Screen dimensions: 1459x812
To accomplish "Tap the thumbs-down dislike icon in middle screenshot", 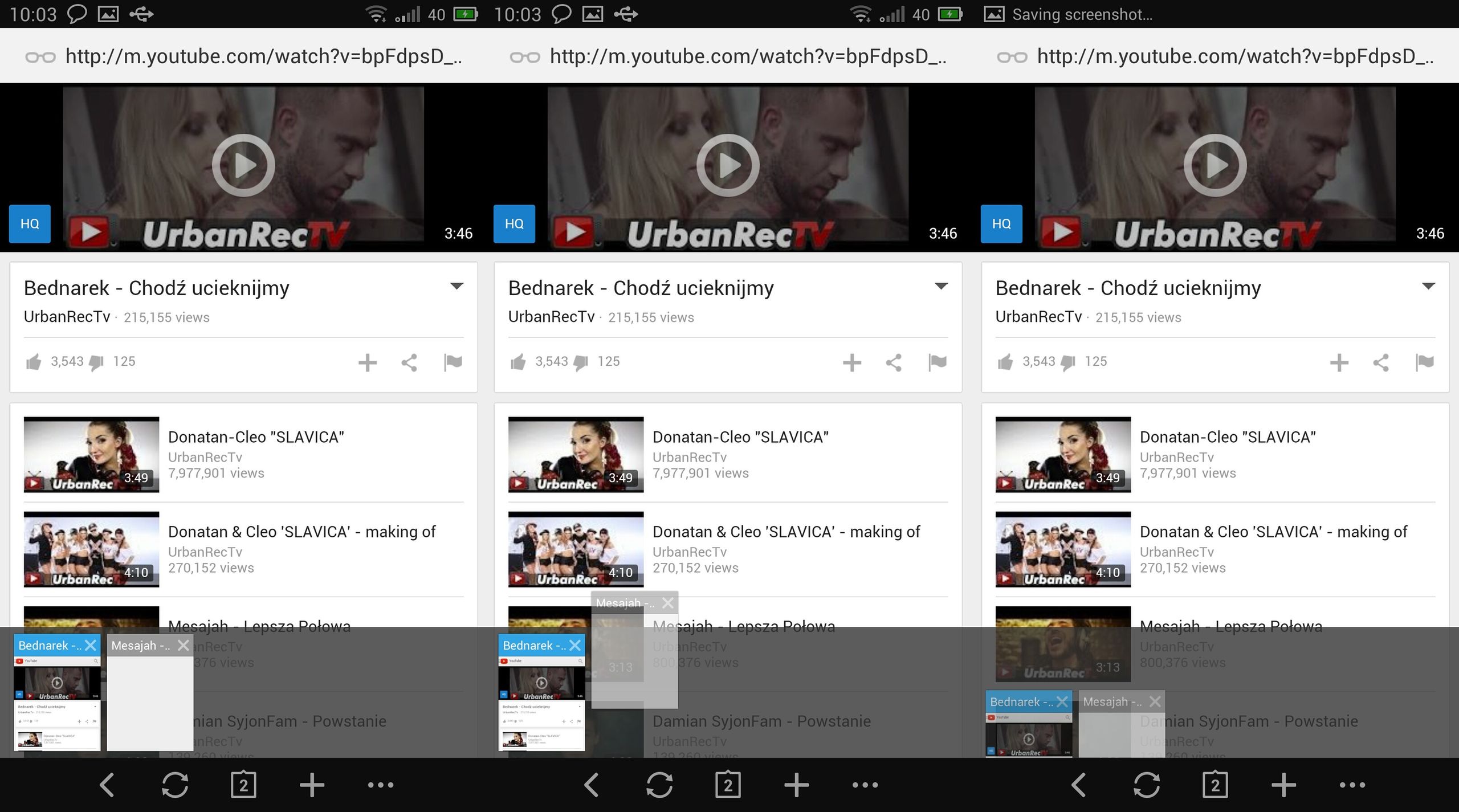I will tap(581, 363).
